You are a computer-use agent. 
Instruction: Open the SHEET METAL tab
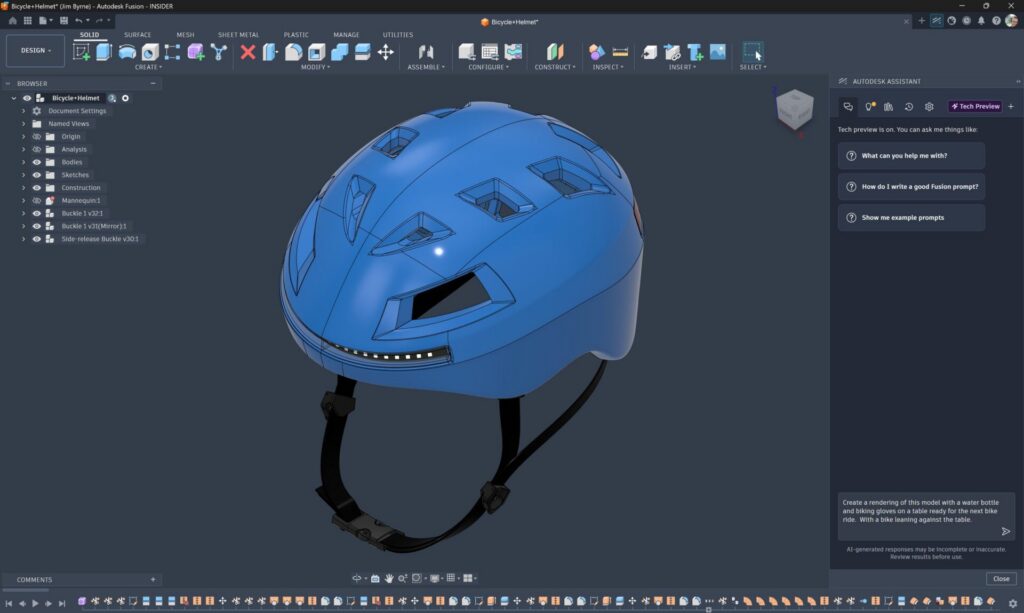pyautogui.click(x=238, y=35)
